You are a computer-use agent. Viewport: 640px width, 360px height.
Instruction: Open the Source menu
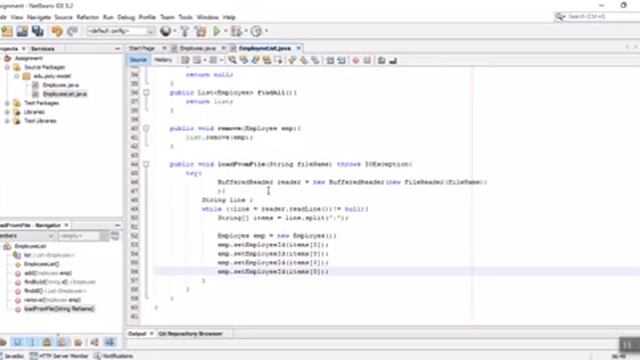[x=63, y=17]
